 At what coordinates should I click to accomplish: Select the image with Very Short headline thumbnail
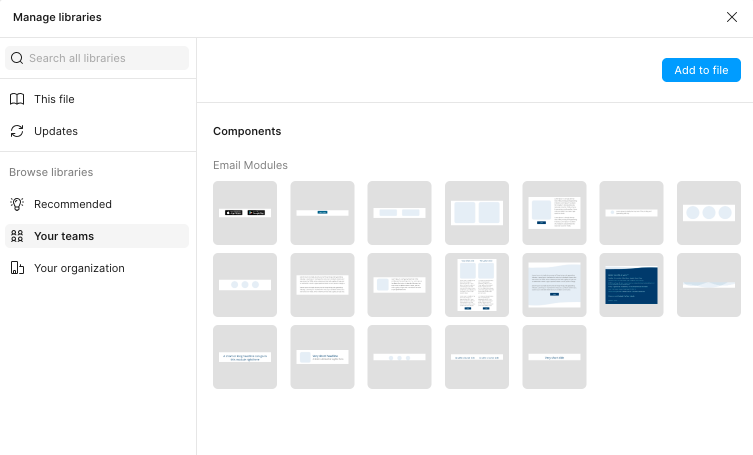pos(322,357)
